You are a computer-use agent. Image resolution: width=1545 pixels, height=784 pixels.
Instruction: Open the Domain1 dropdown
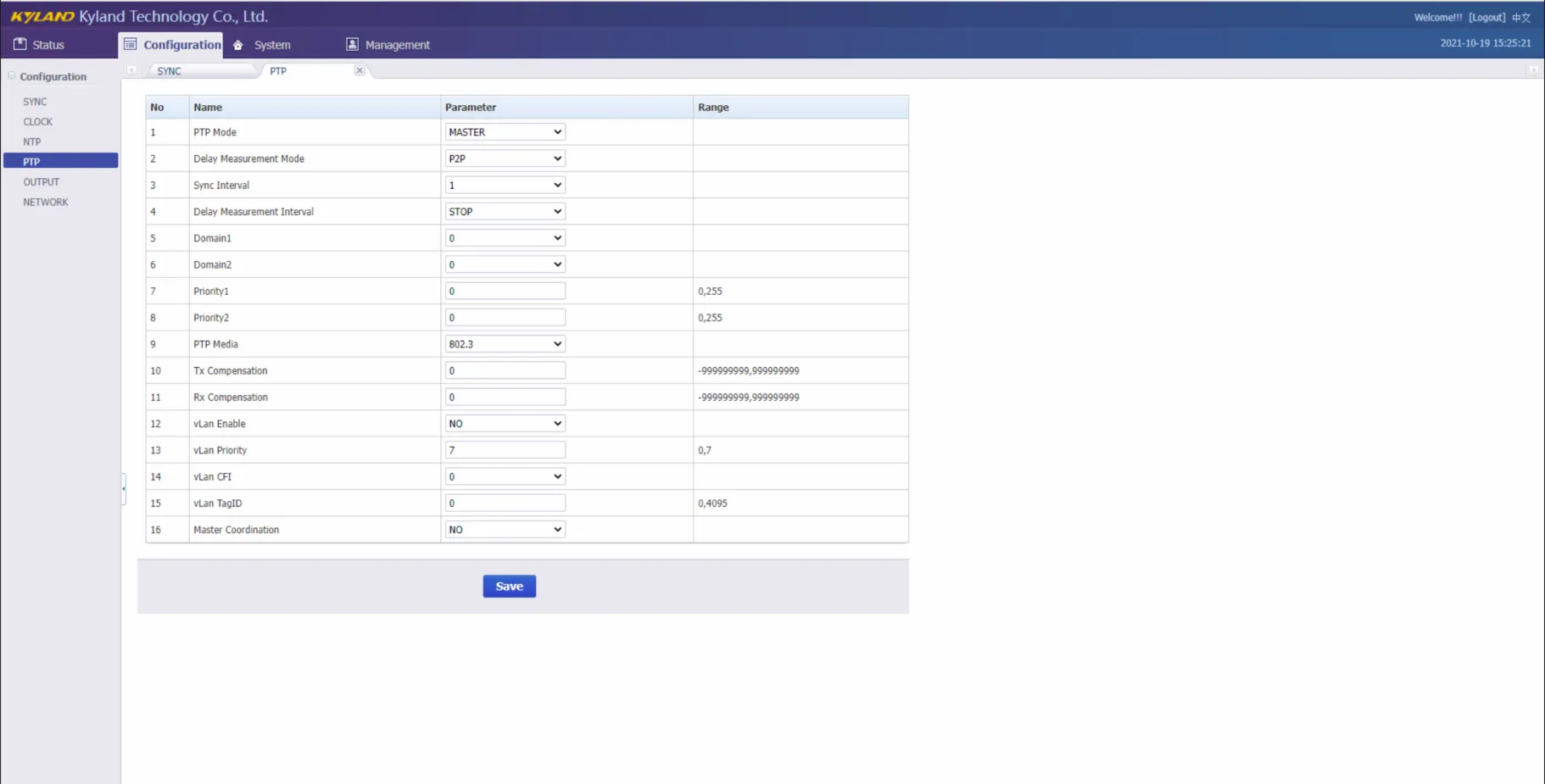[505, 238]
